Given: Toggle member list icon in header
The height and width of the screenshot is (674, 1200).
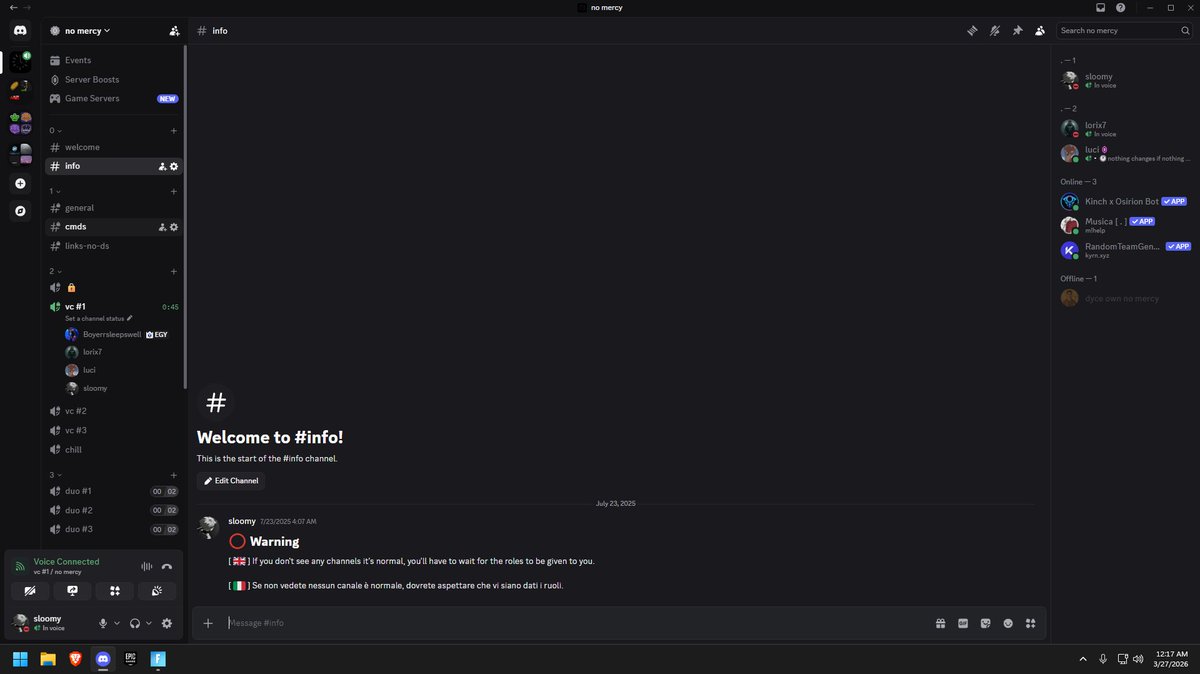Looking at the screenshot, I should click(x=1040, y=31).
